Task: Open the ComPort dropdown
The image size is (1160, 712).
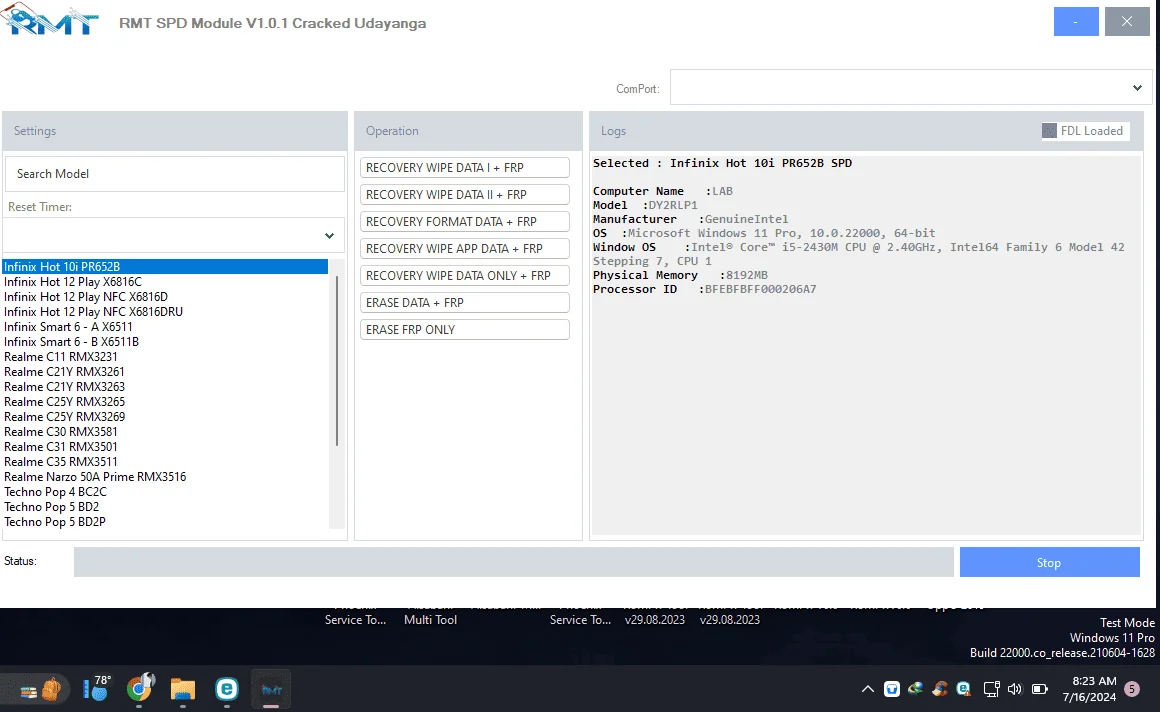Action: [911, 87]
